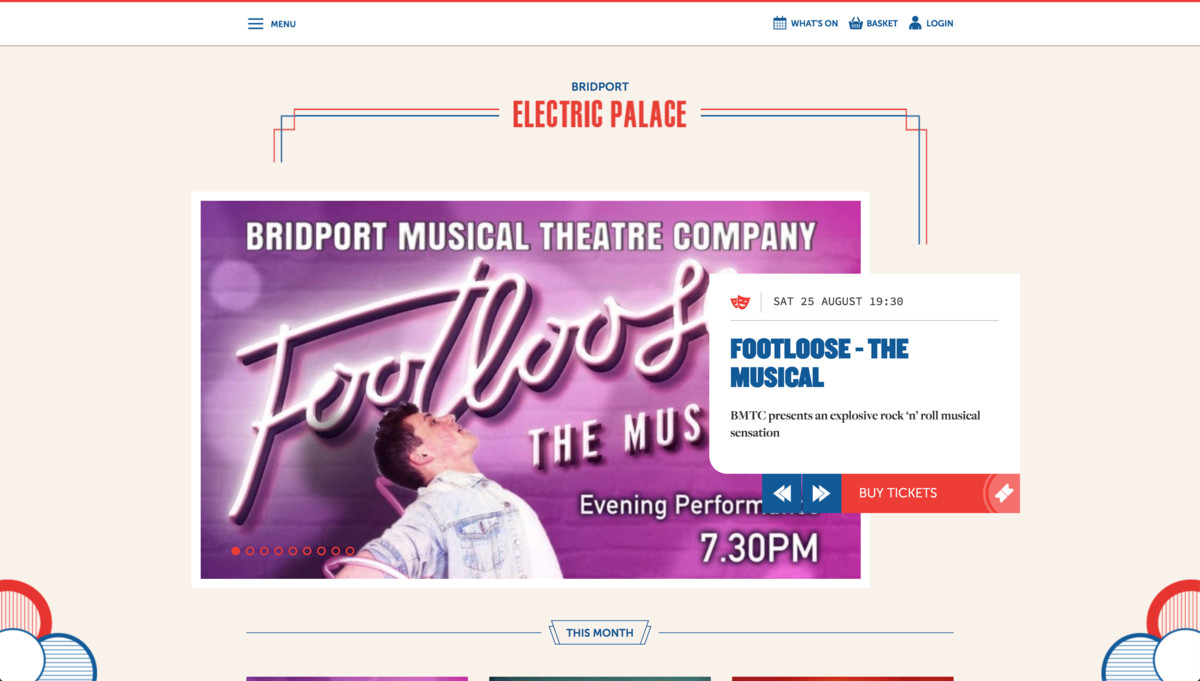Select the last carousel dot

(350, 551)
